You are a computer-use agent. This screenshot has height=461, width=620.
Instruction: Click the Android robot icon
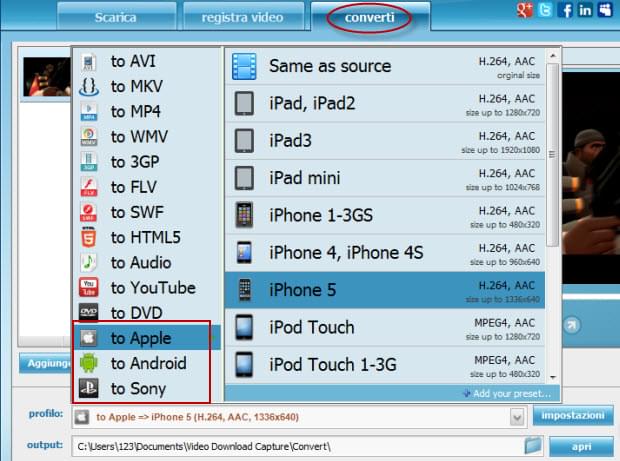click(89, 363)
